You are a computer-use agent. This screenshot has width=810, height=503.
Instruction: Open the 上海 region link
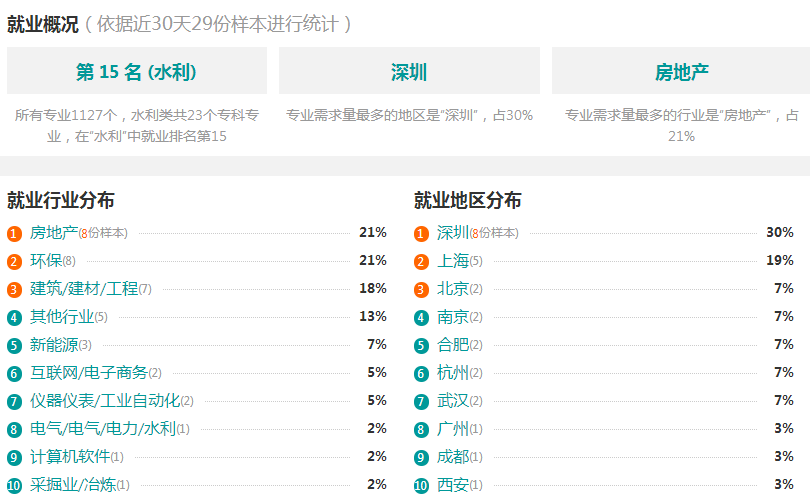click(453, 261)
